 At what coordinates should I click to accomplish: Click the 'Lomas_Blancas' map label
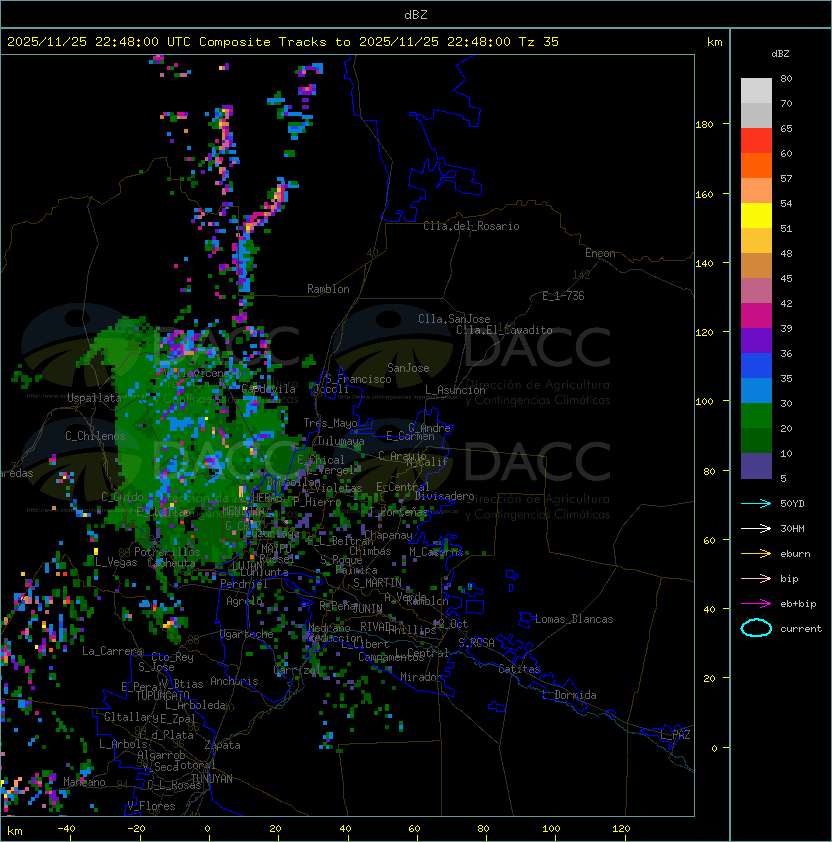click(x=574, y=619)
